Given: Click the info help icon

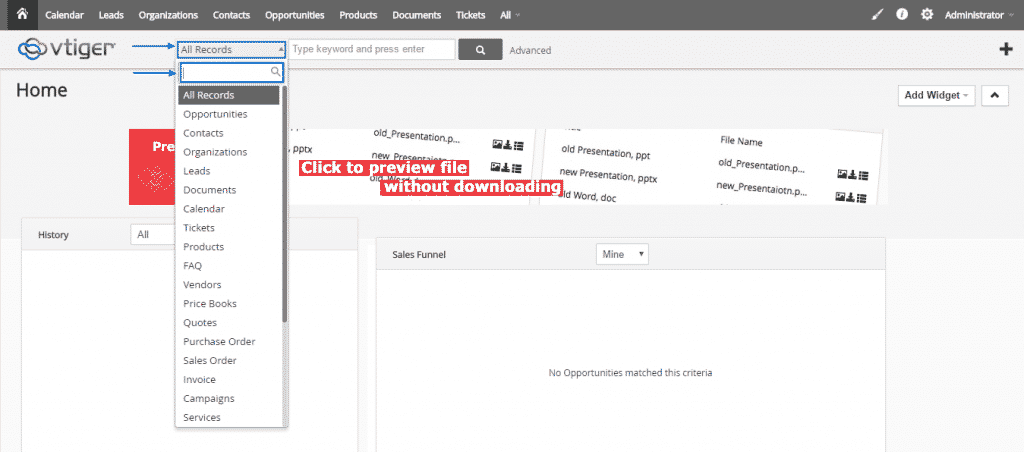Looking at the screenshot, I should (x=902, y=15).
